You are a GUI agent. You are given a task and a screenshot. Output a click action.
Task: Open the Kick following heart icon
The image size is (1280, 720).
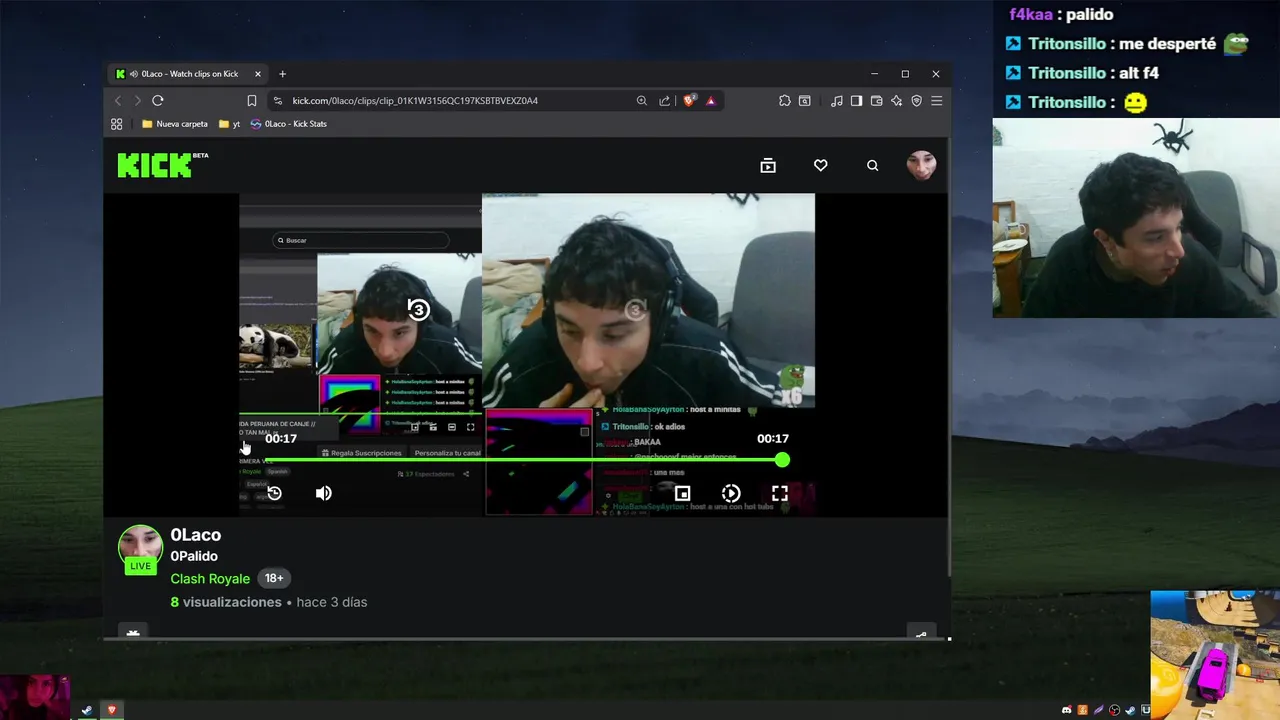click(x=820, y=166)
